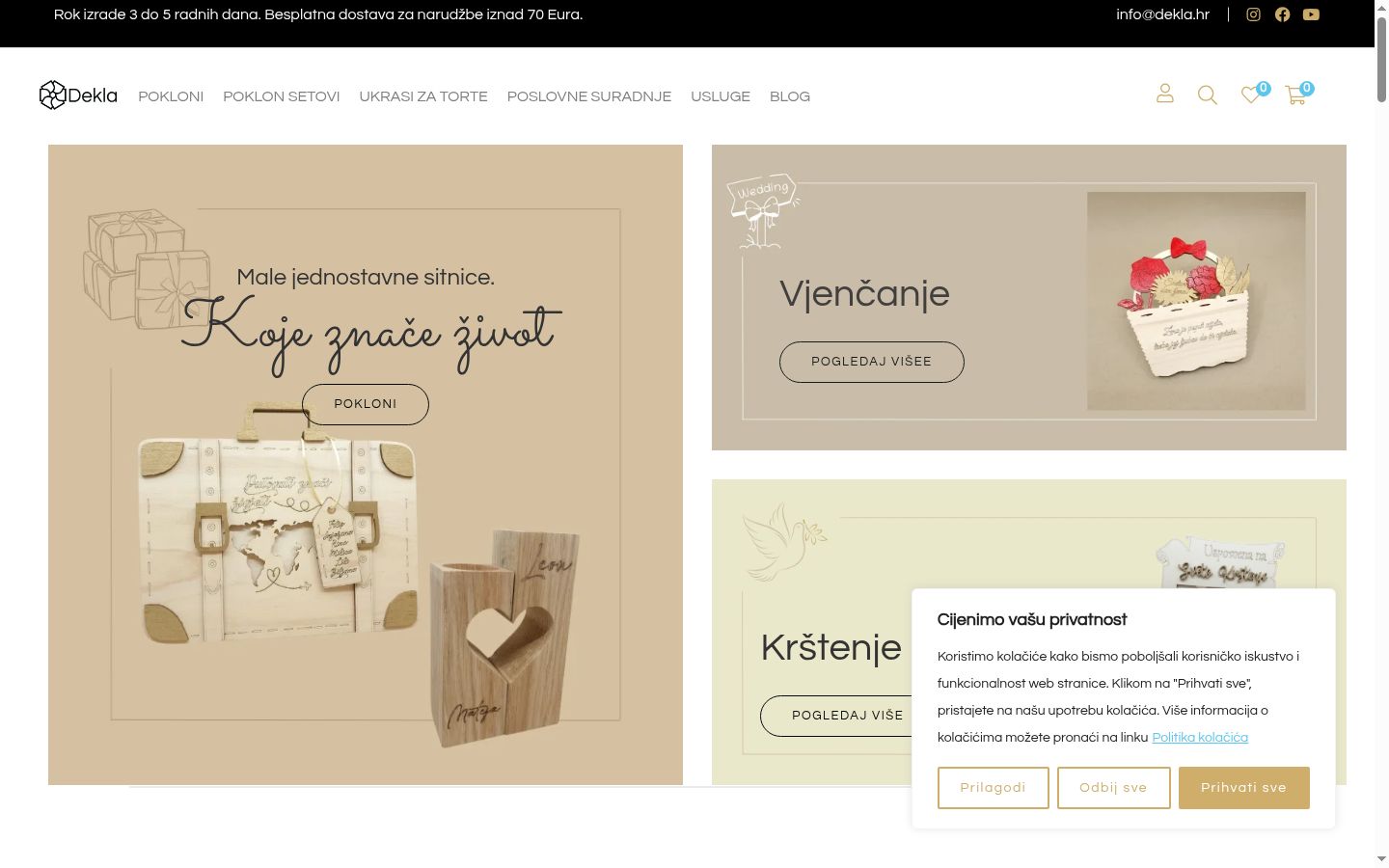Click the wooden heart candle holder image
This screenshot has height=868, width=1389.
click(x=504, y=638)
